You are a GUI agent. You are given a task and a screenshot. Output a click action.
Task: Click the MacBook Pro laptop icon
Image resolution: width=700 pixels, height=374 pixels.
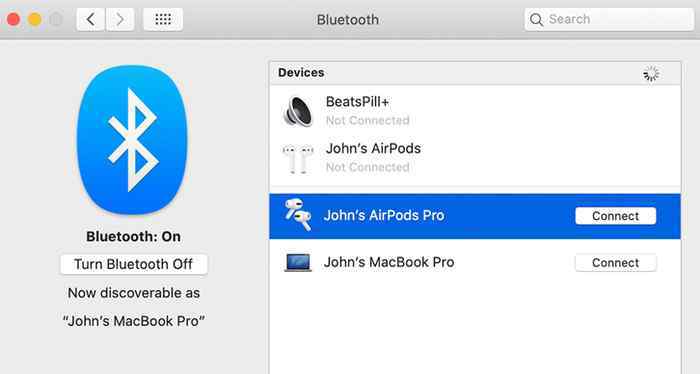[298, 262]
